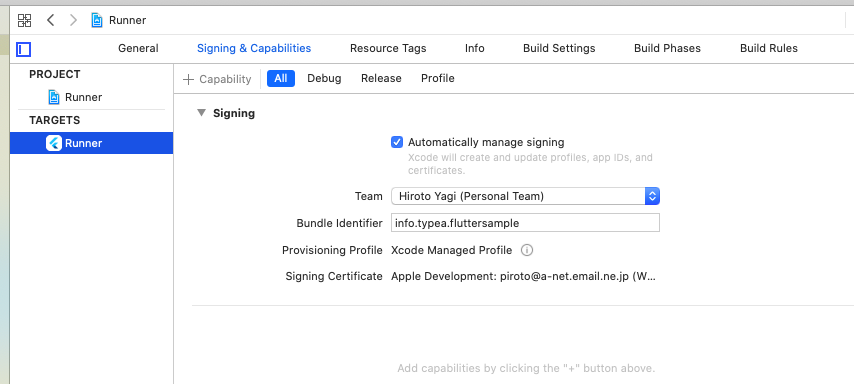Click the Signing section header label
854x384 pixels.
(x=234, y=113)
